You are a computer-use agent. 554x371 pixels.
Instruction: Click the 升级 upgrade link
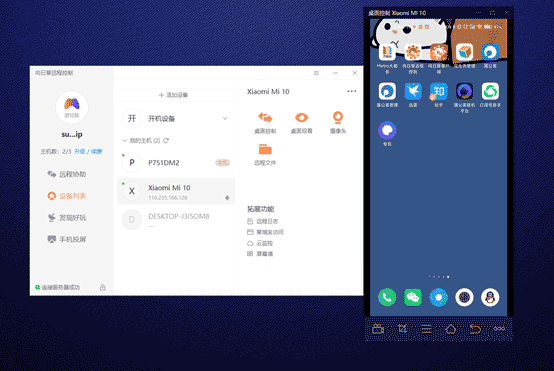click(80, 152)
